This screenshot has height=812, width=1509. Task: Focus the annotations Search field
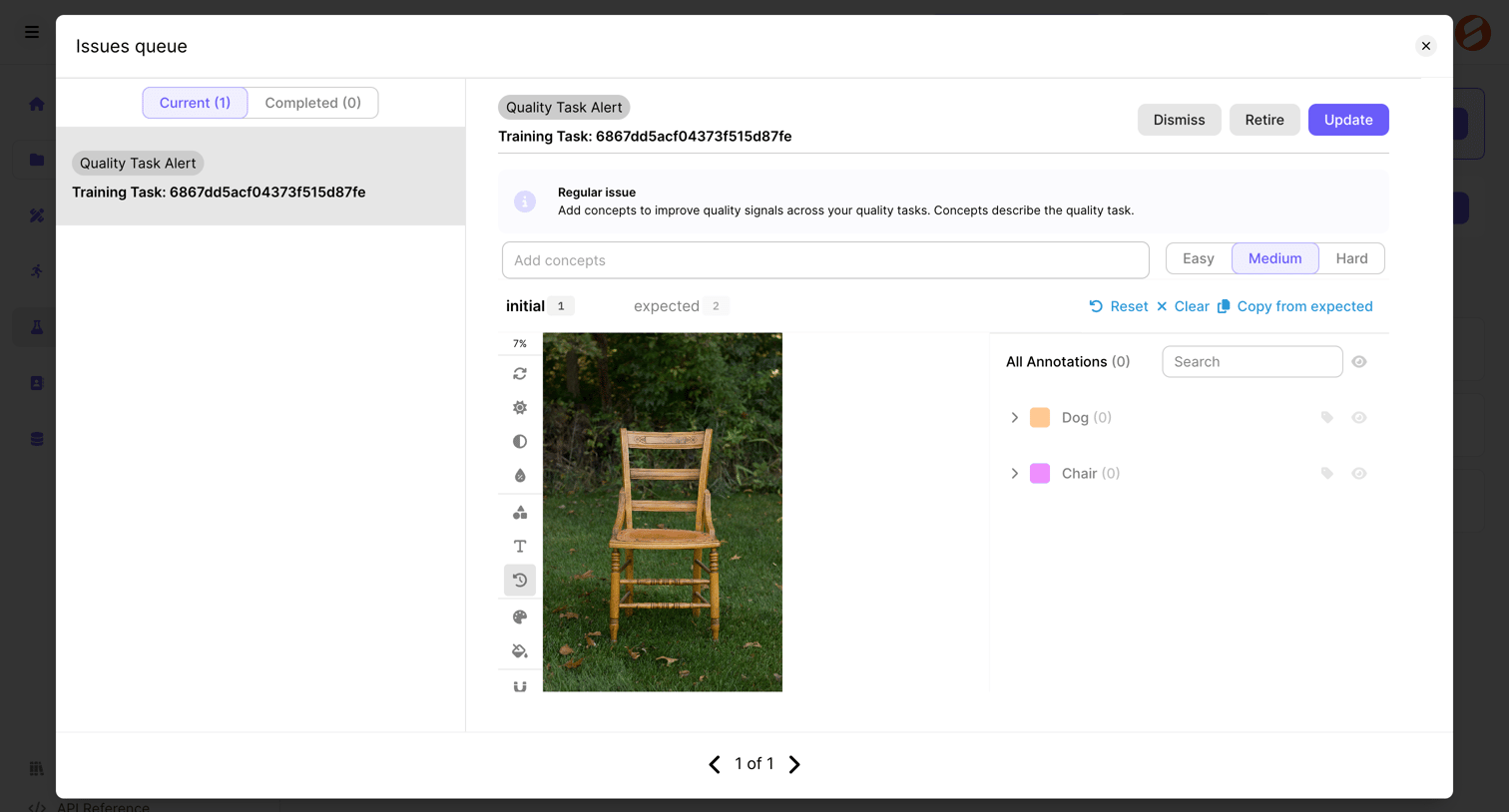[x=1253, y=362]
